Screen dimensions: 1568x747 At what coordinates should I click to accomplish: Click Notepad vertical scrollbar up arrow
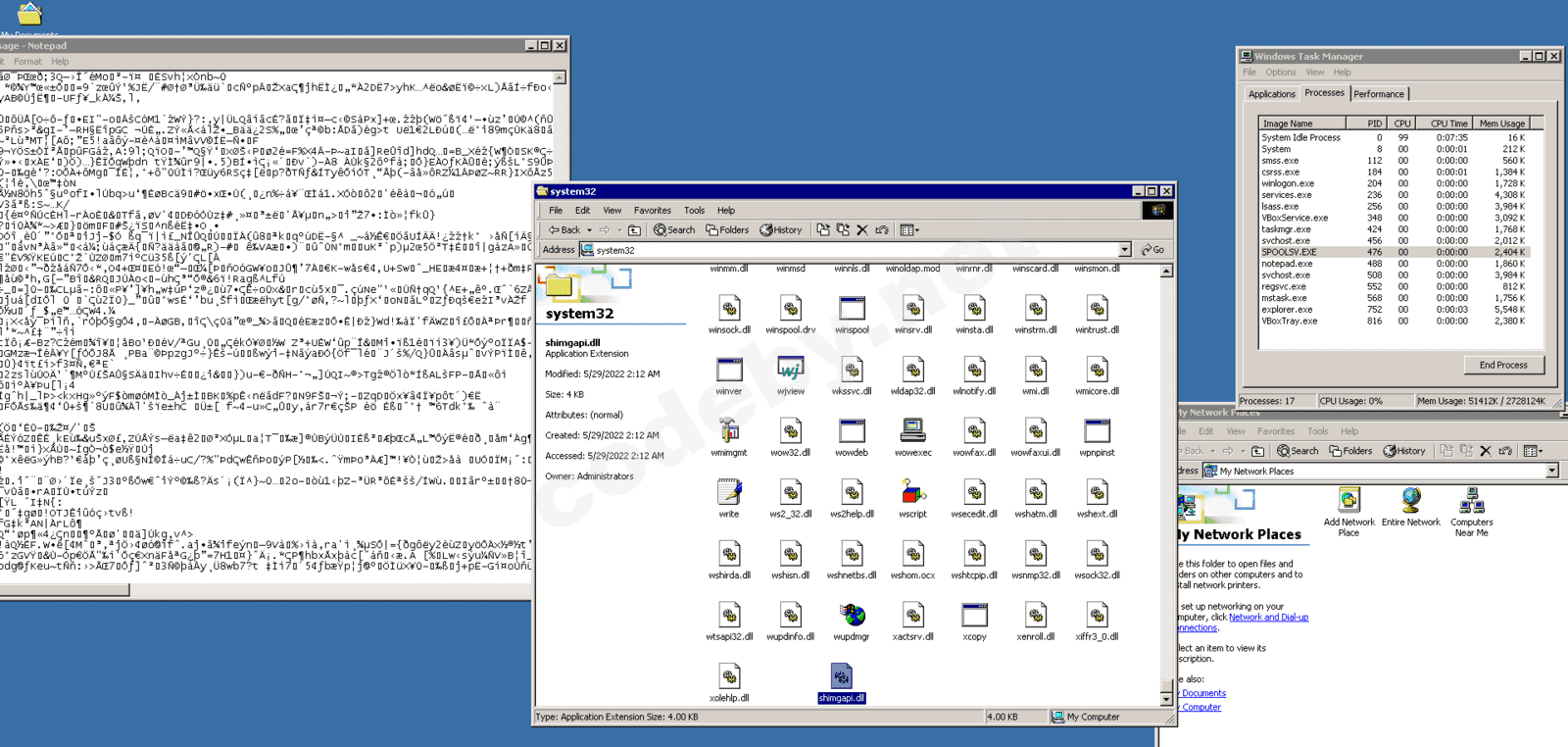(560, 77)
